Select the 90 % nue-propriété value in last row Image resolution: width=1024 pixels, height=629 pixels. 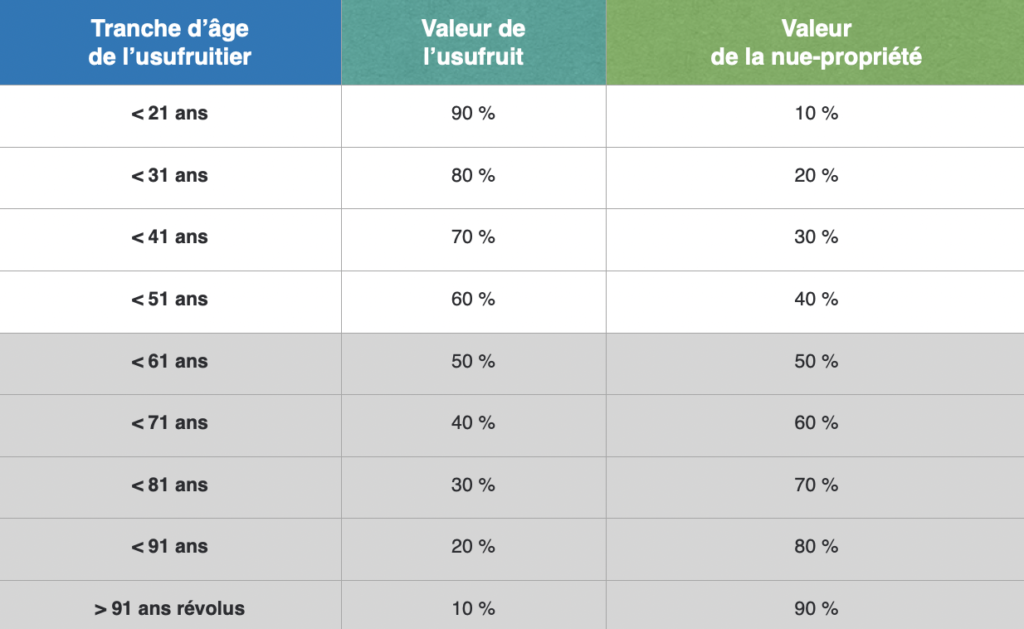pyautogui.click(x=815, y=608)
